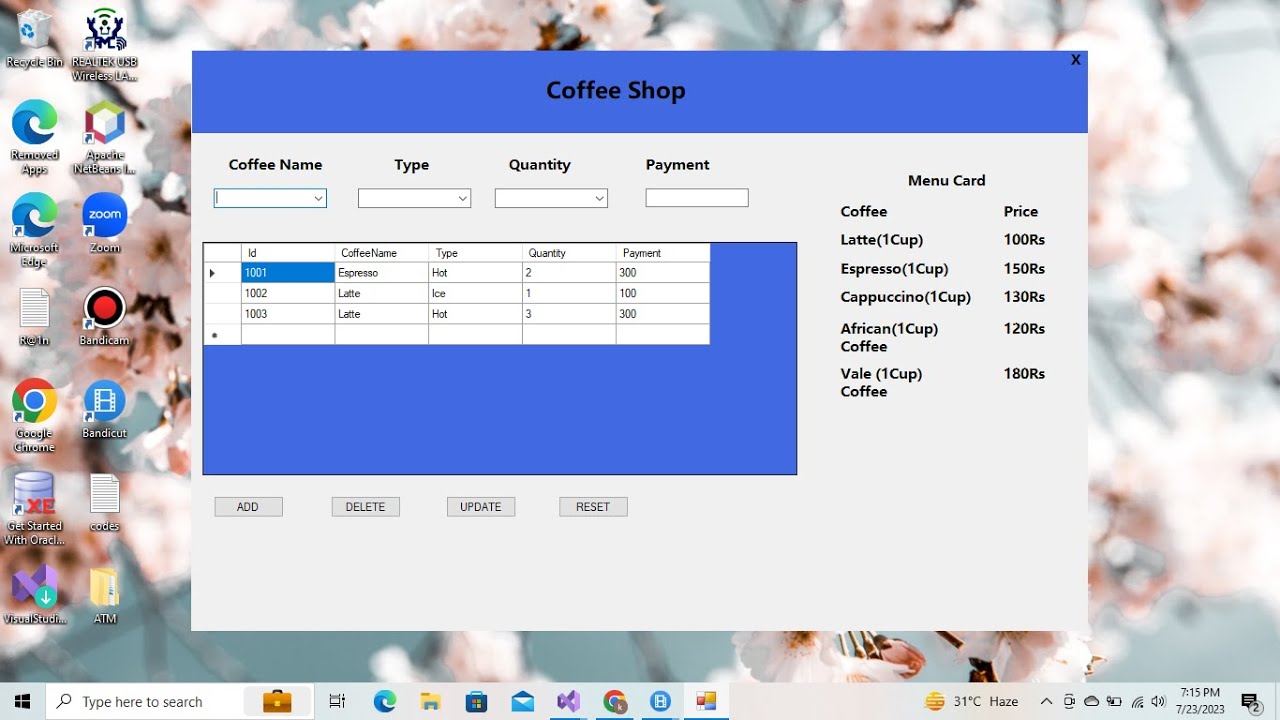Click the UPDATE button
Image resolution: width=1280 pixels, height=720 pixels.
pos(481,507)
